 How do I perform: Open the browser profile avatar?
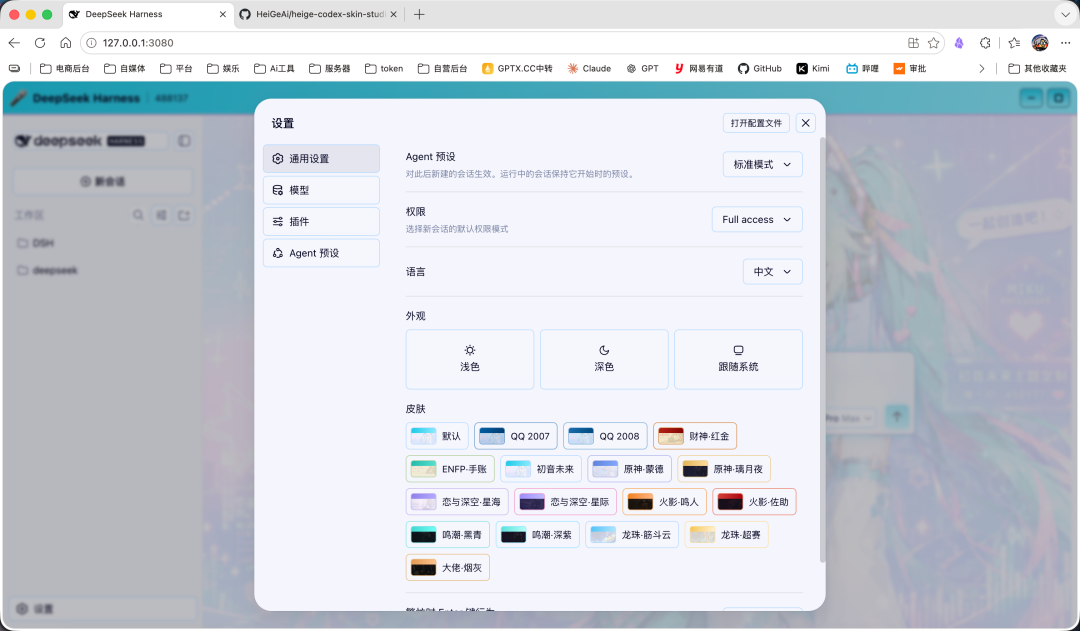(1039, 43)
